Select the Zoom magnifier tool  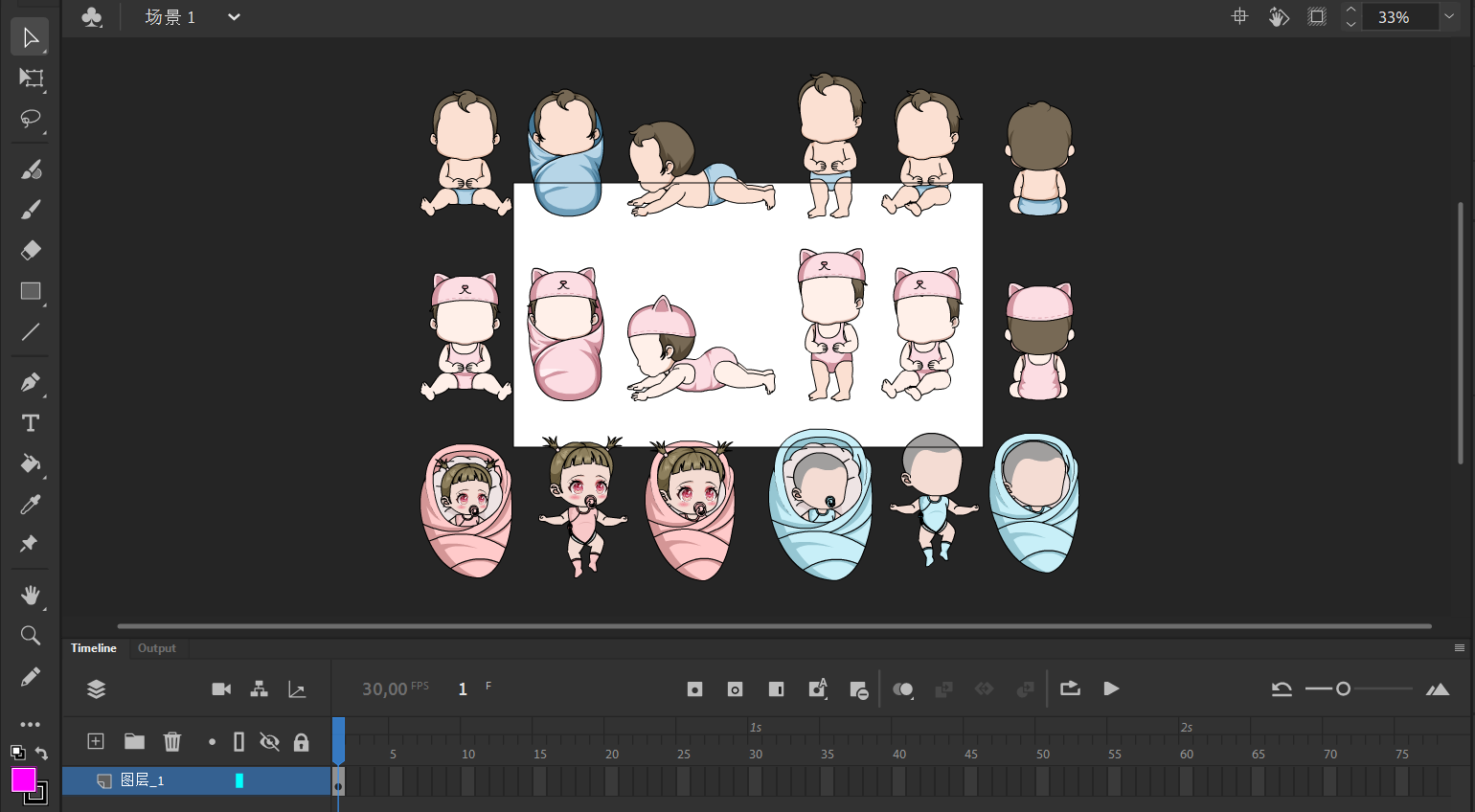(x=31, y=636)
